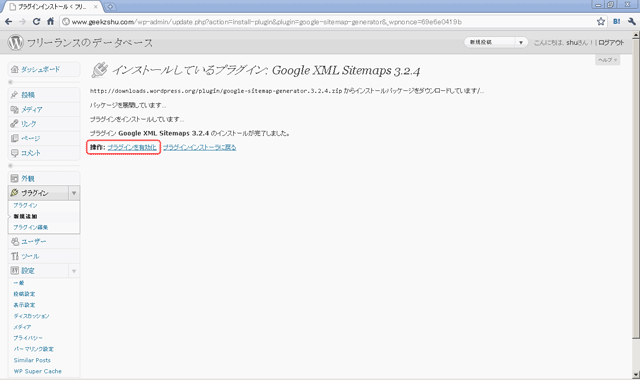Screen dimensions: 640x380
Task: Collapse the プラグイン menu arrow
Action: coord(74,193)
